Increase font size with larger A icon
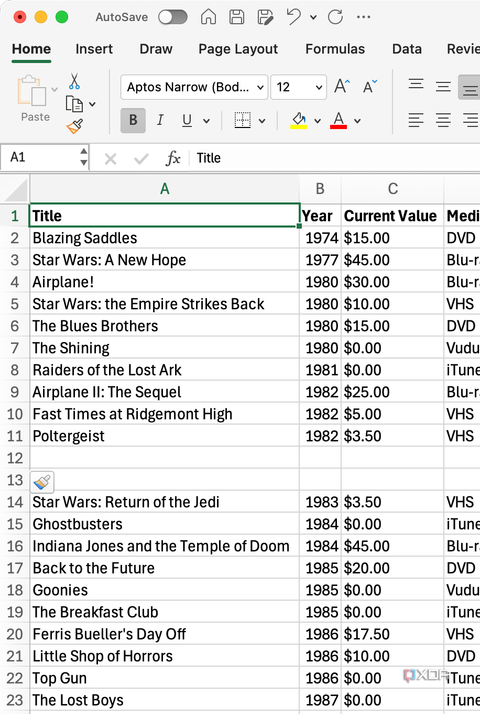This screenshot has height=714, width=480. pos(342,86)
